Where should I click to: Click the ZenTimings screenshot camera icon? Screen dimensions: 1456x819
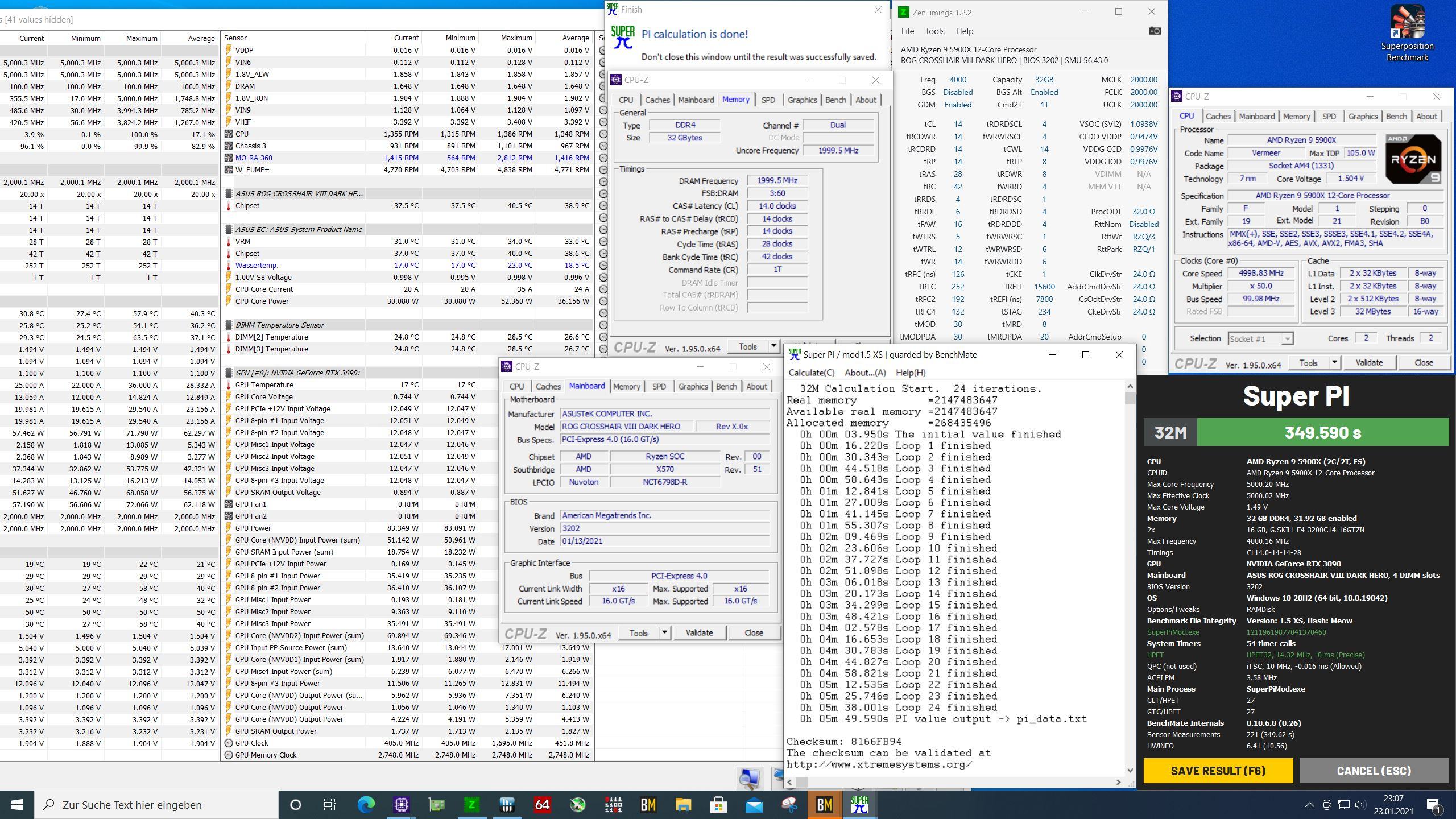pos(1155,31)
